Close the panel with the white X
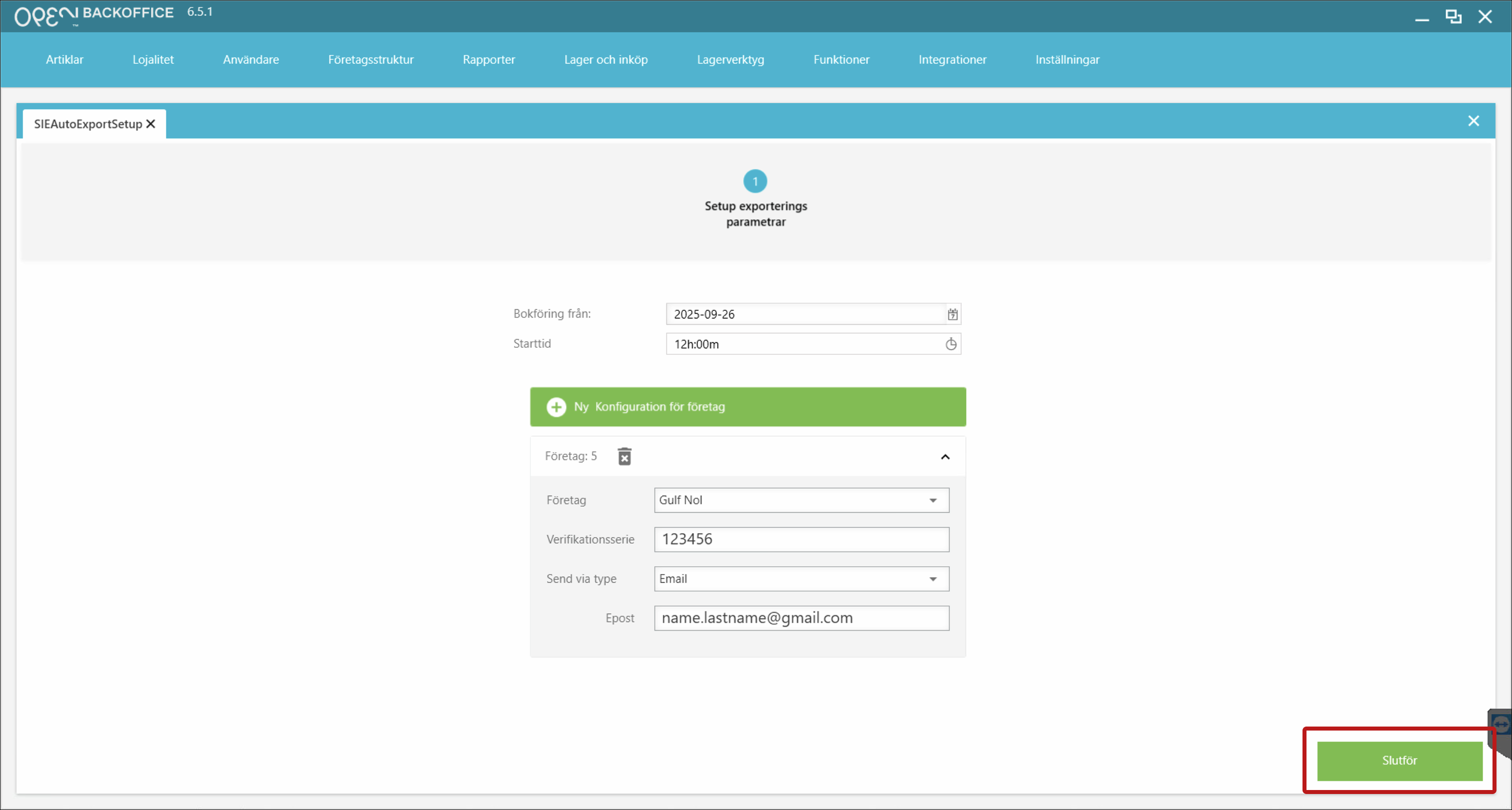 click(x=1473, y=121)
